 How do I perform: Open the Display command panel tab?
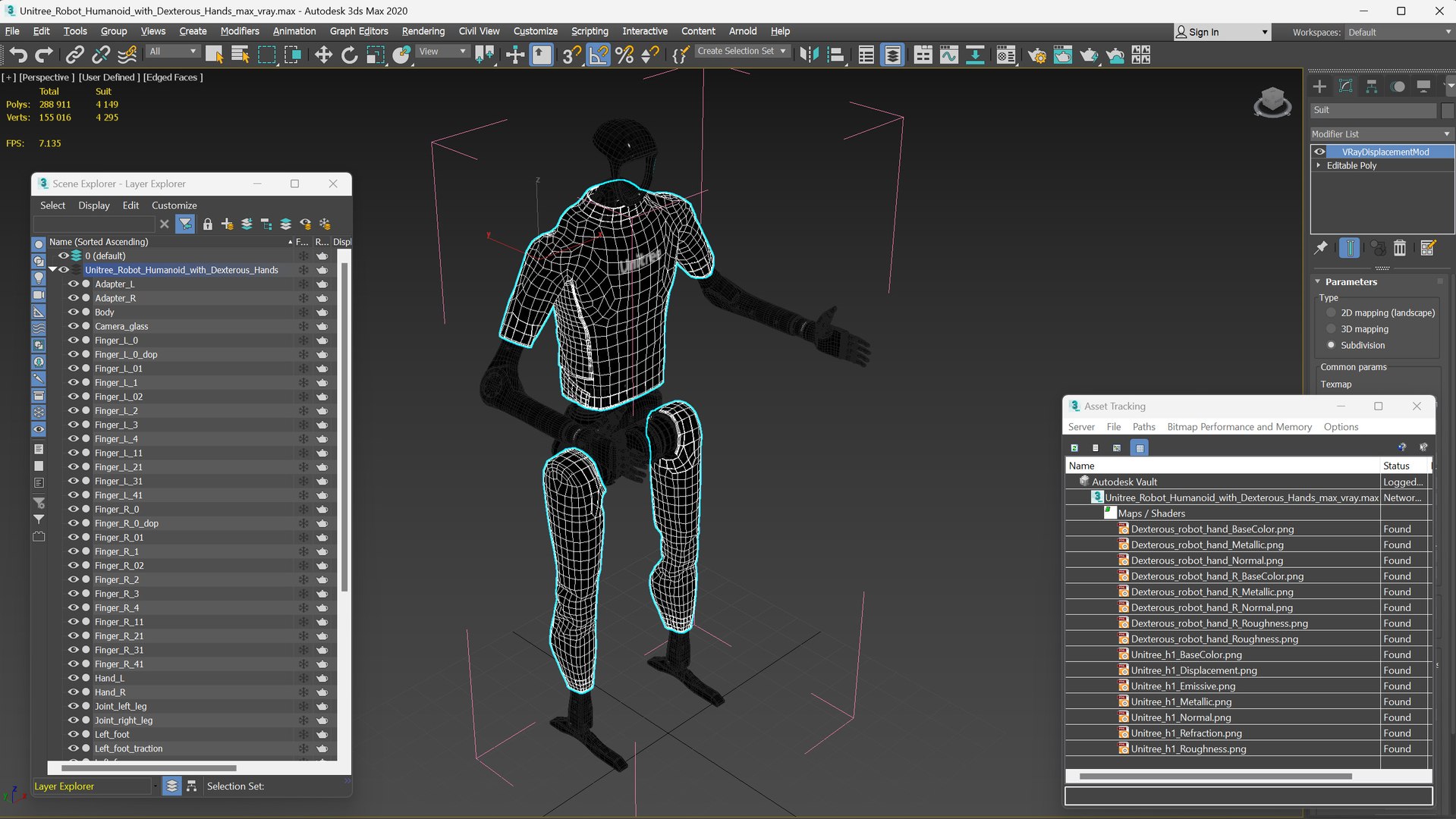pos(1423,86)
